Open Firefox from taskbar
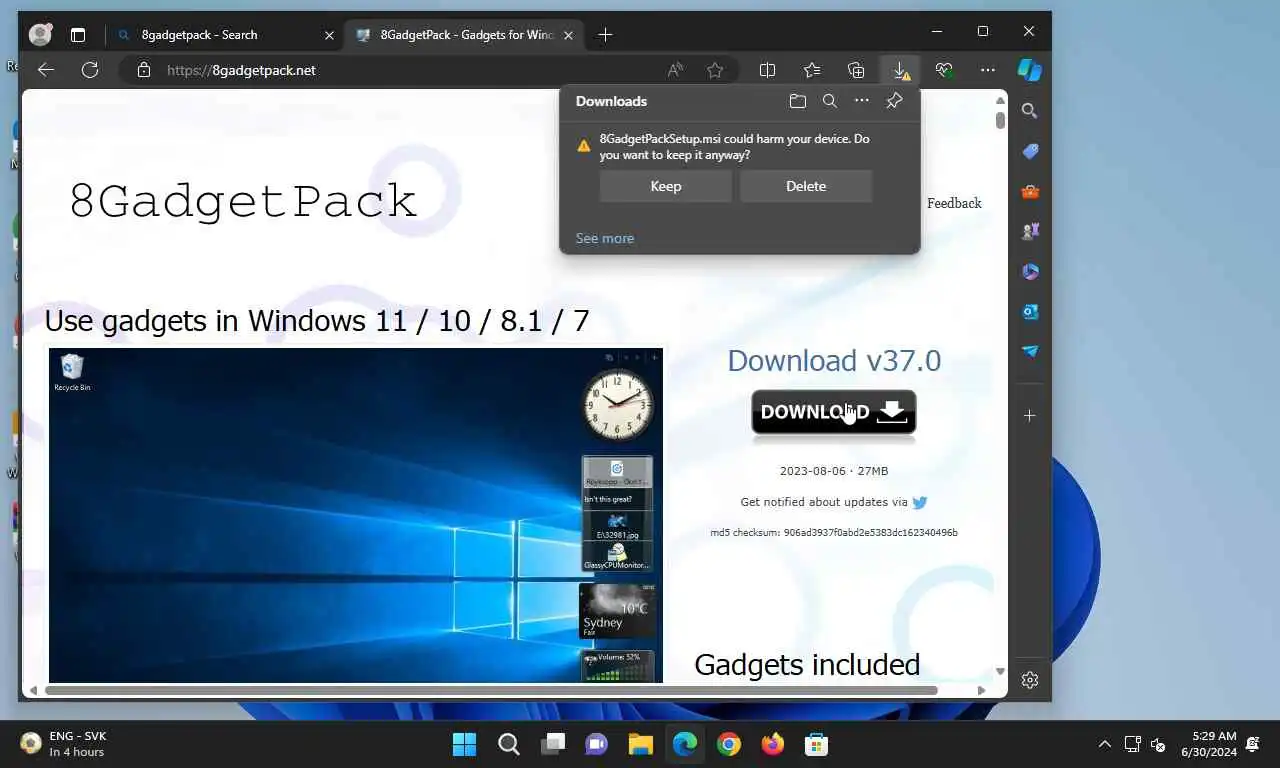 click(772, 744)
